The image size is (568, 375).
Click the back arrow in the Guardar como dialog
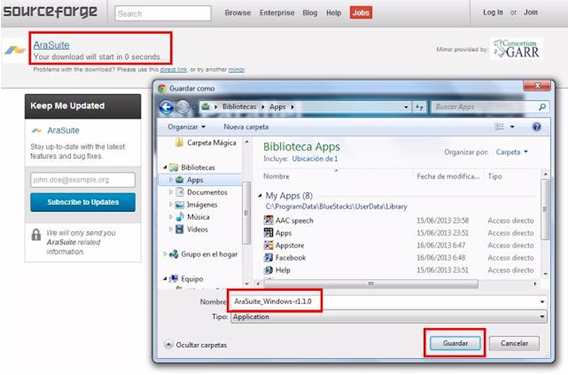click(x=166, y=107)
